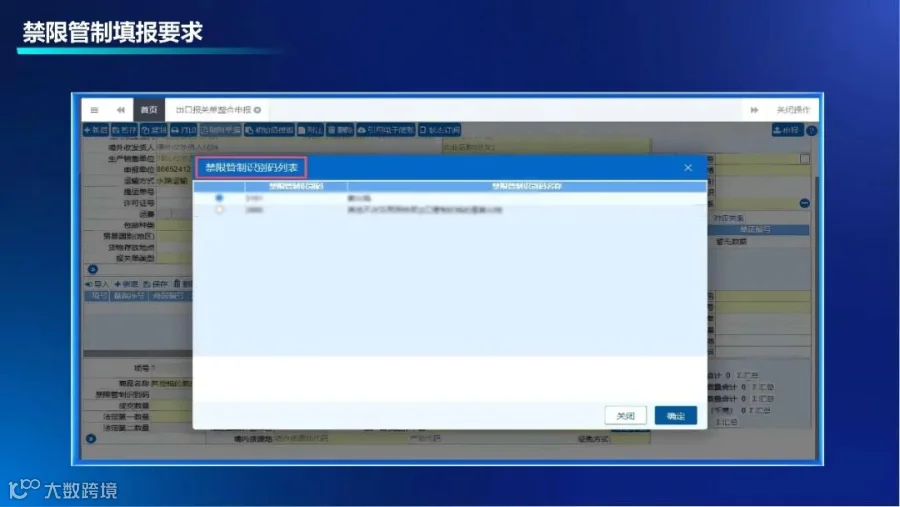Click 保存 in the goods list toolbar
900x507 pixels.
(x=156, y=284)
